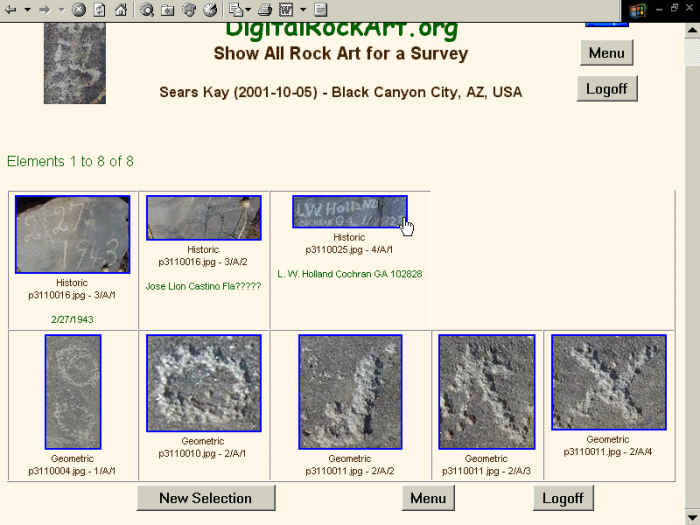Expand the Mail button dropdown arrow

247,10
